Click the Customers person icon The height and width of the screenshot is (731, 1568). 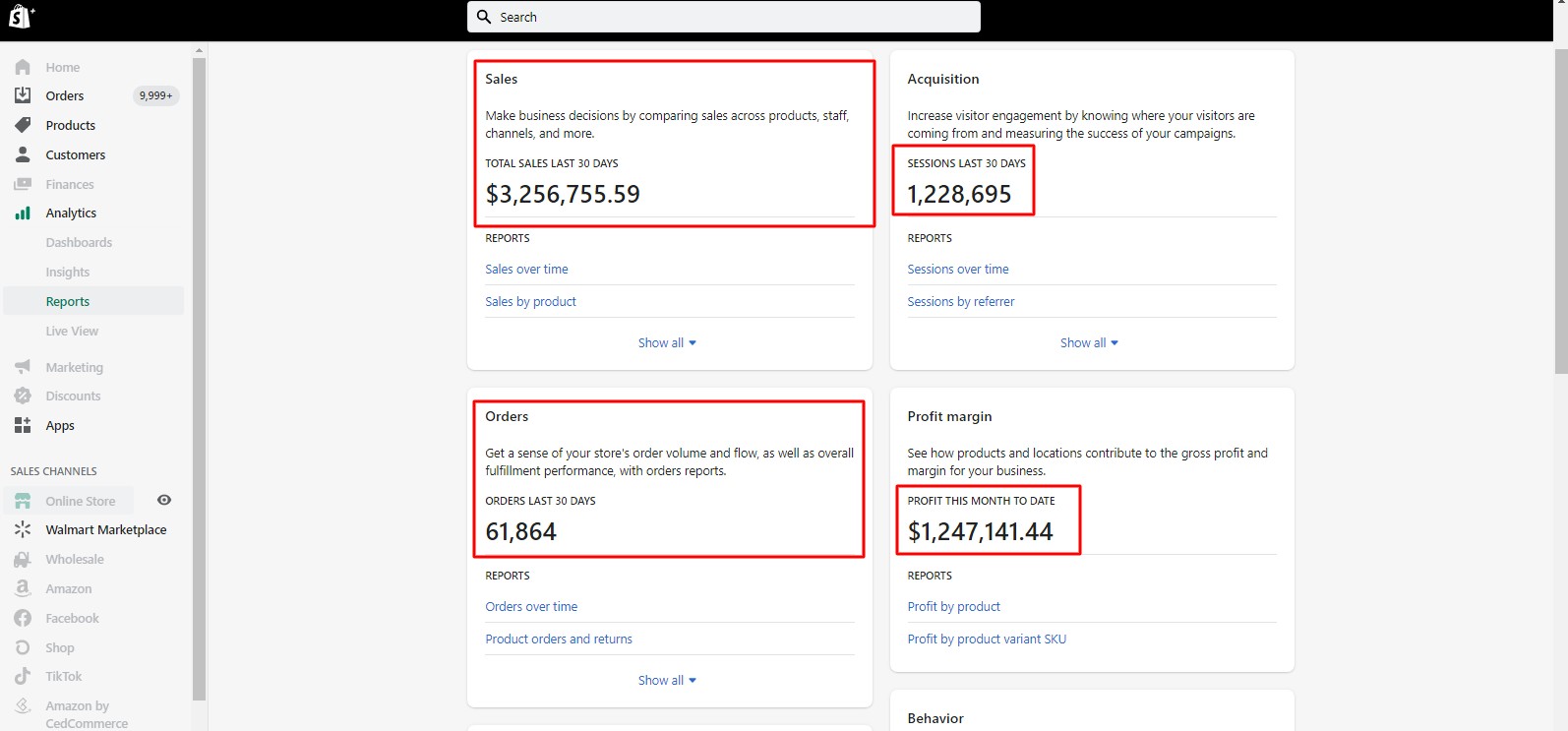(x=23, y=154)
